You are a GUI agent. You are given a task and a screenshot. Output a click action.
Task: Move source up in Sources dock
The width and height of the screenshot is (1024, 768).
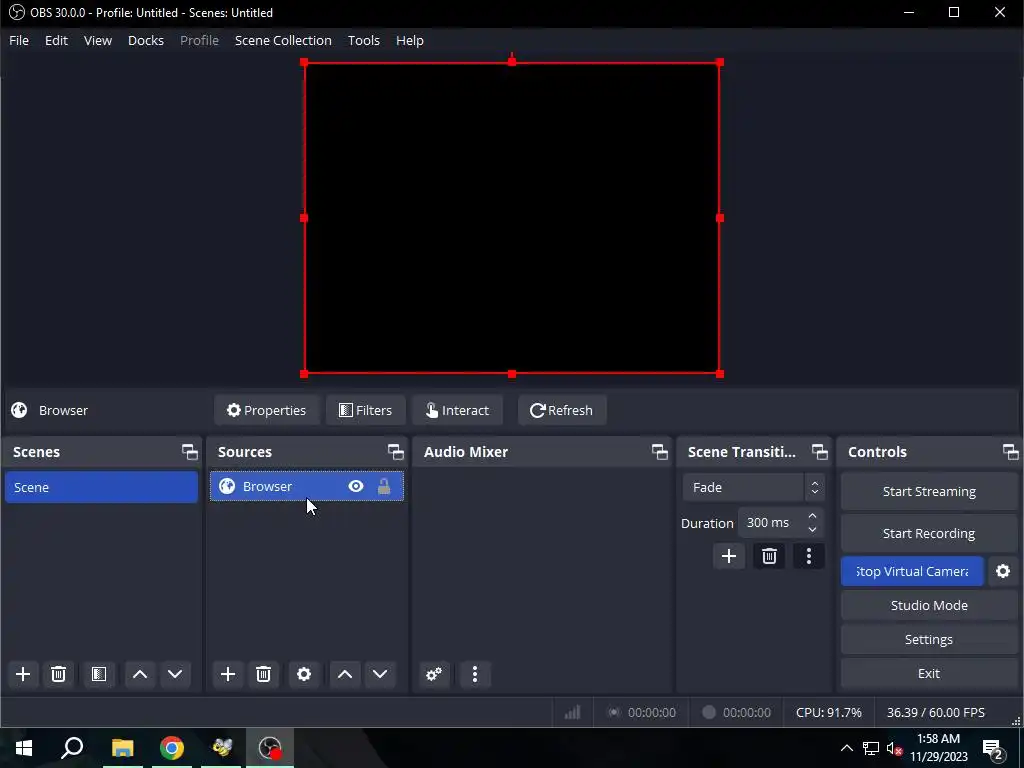pos(345,674)
